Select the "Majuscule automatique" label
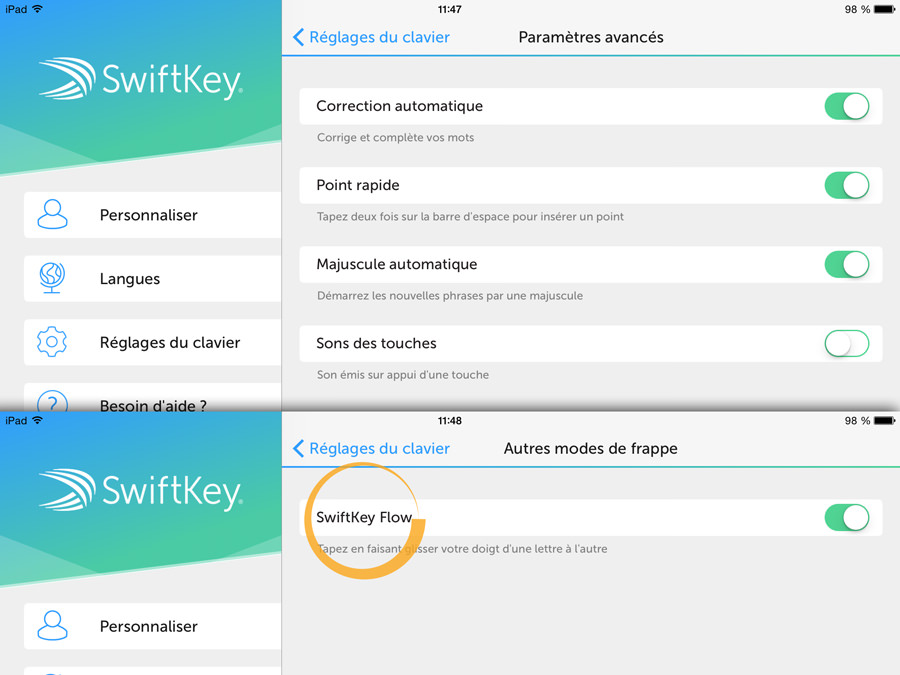900x675 pixels. (397, 264)
